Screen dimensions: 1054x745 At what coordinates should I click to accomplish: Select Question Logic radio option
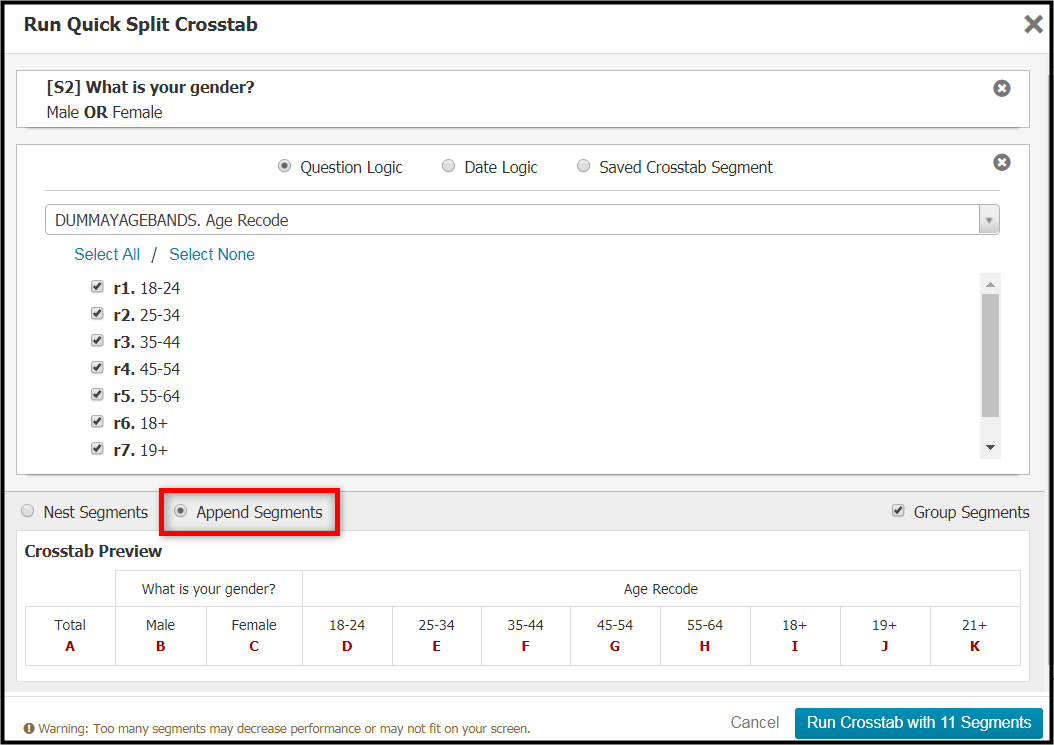284,166
